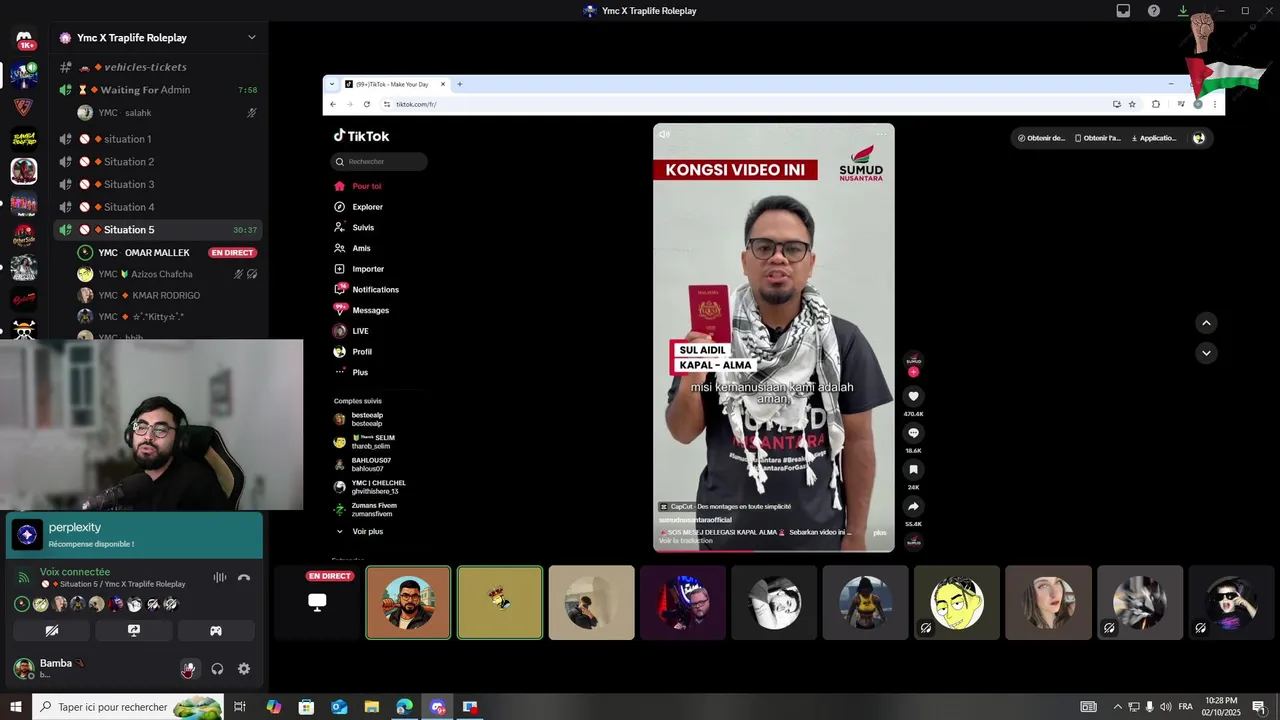Open Windows notification center icon
The width and height of the screenshot is (1280, 720).
click(x=1259, y=707)
